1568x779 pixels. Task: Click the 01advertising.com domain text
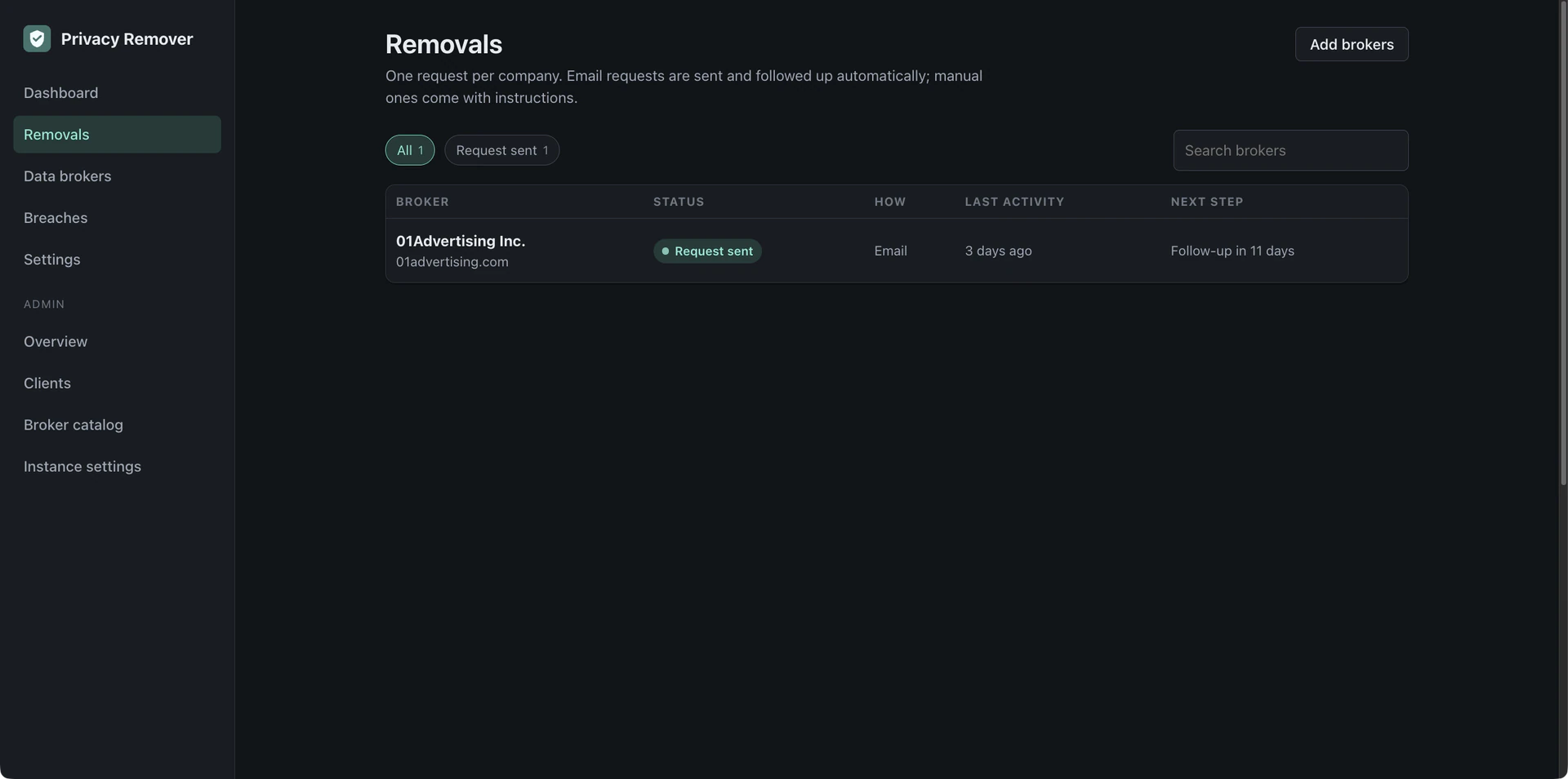click(x=452, y=262)
